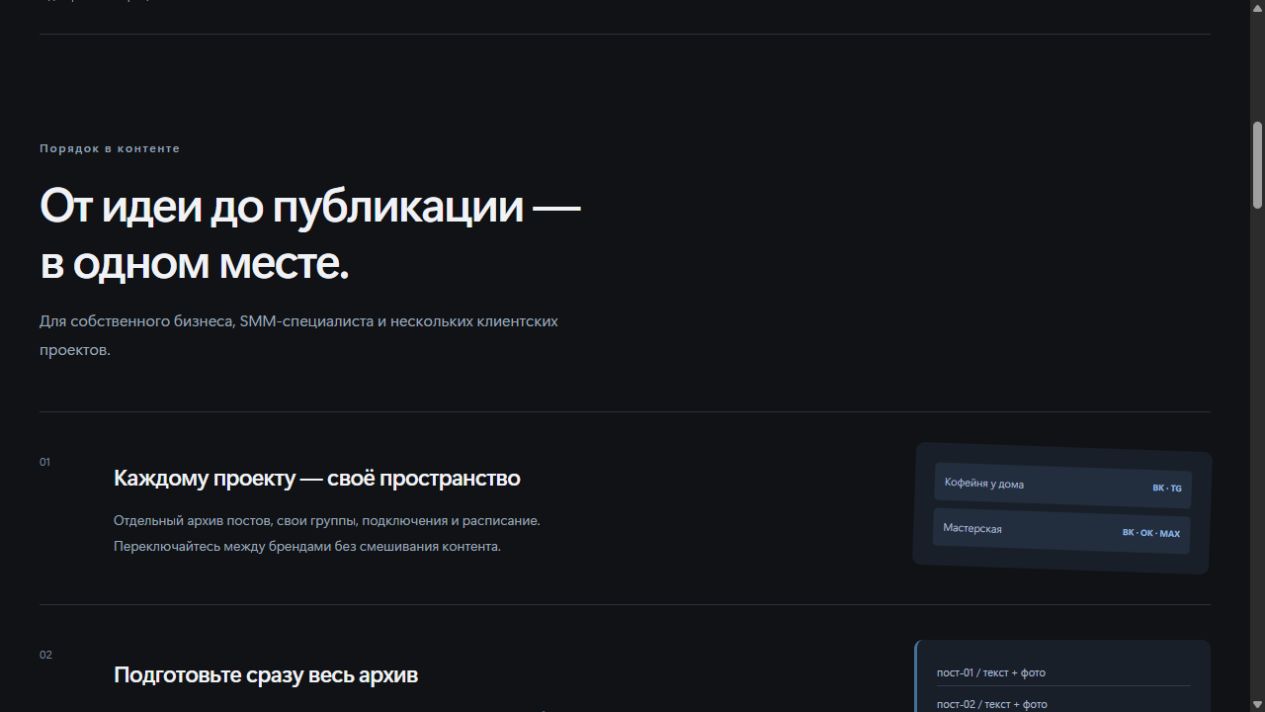This screenshot has width=1265, height=712.
Task: Click the step number 01
Action: pos(45,462)
